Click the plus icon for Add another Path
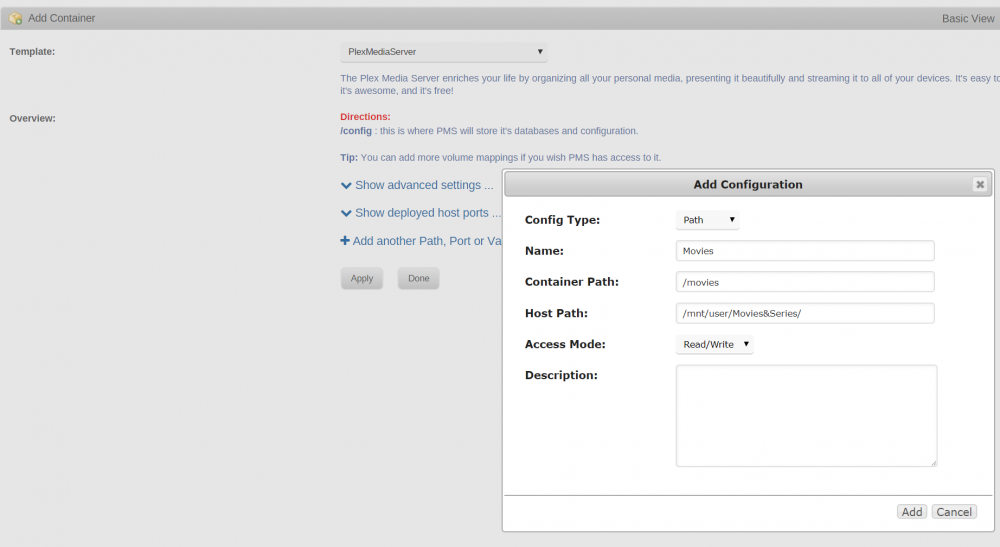1000x547 pixels. point(345,240)
